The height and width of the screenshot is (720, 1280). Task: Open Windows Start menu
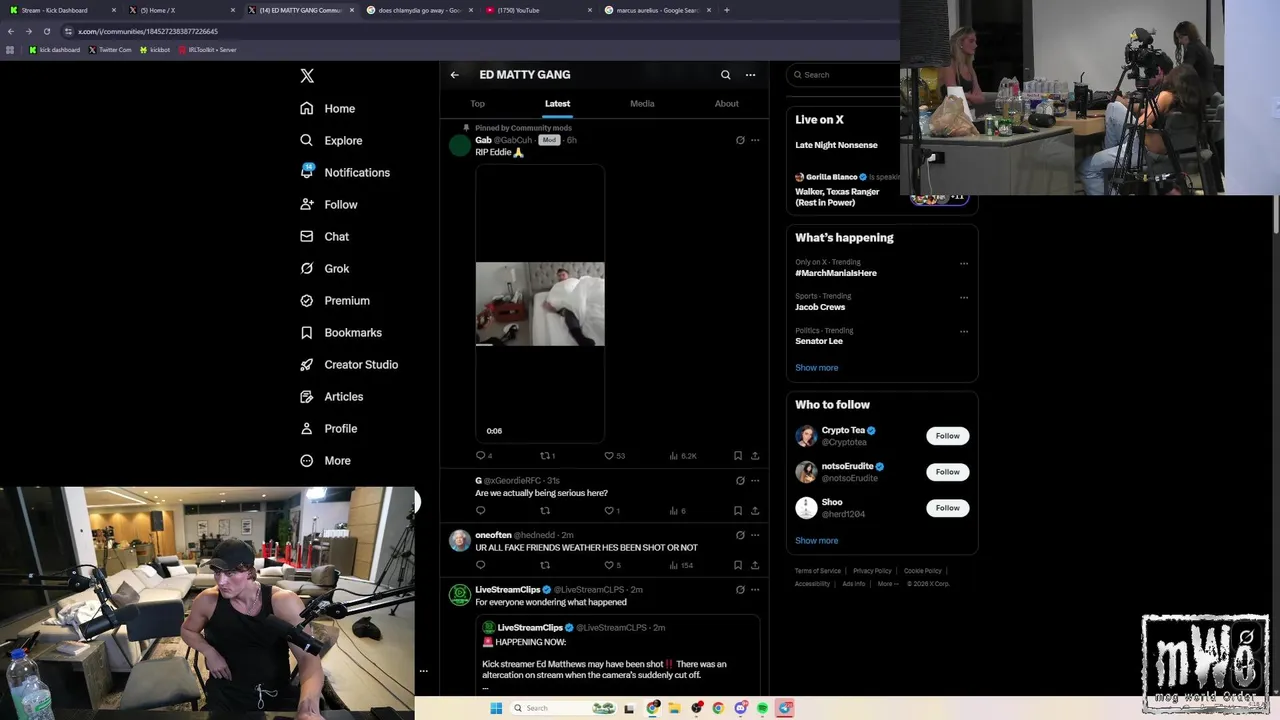click(x=495, y=708)
